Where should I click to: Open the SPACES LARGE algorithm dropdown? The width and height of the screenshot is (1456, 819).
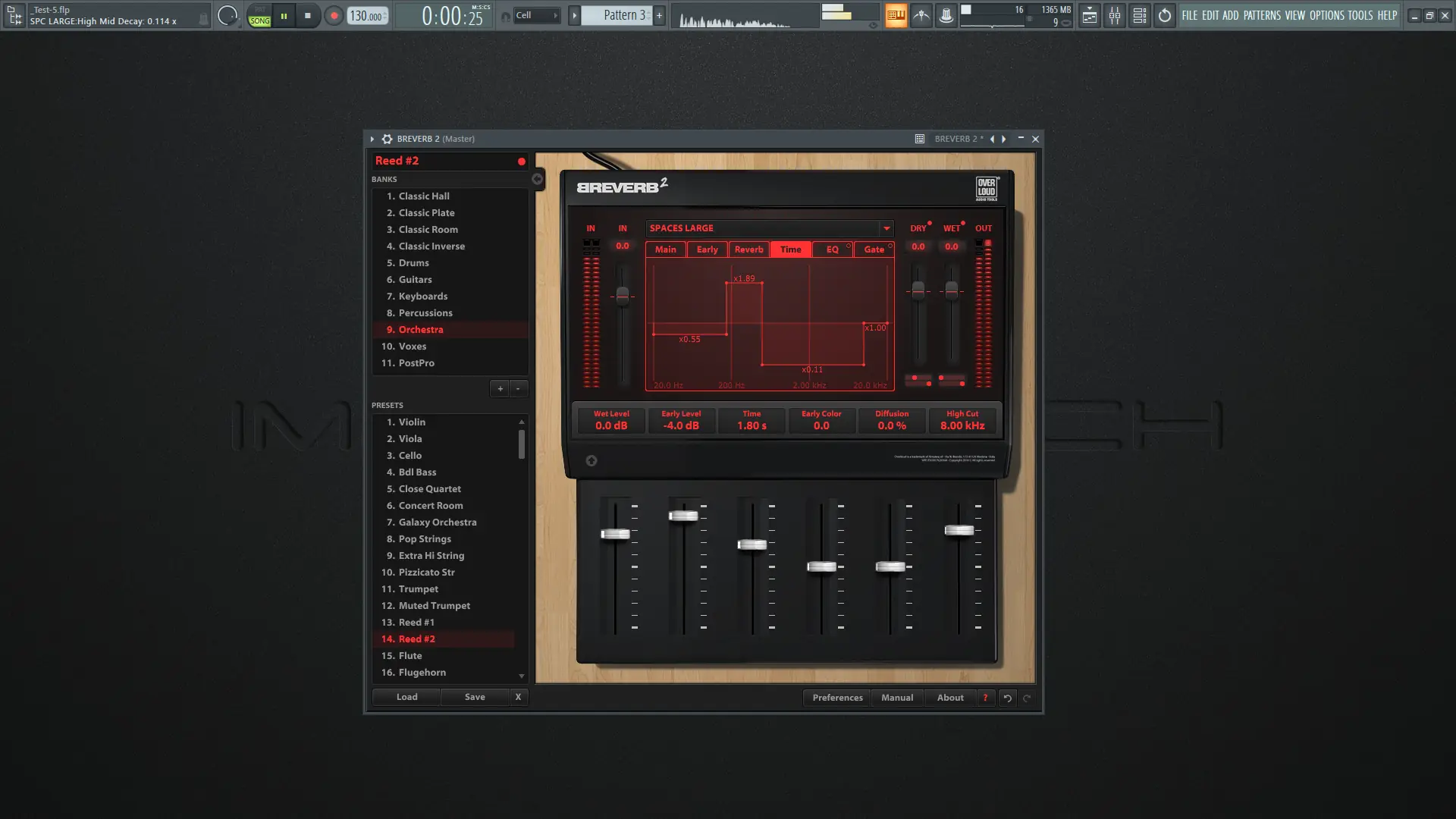(886, 228)
